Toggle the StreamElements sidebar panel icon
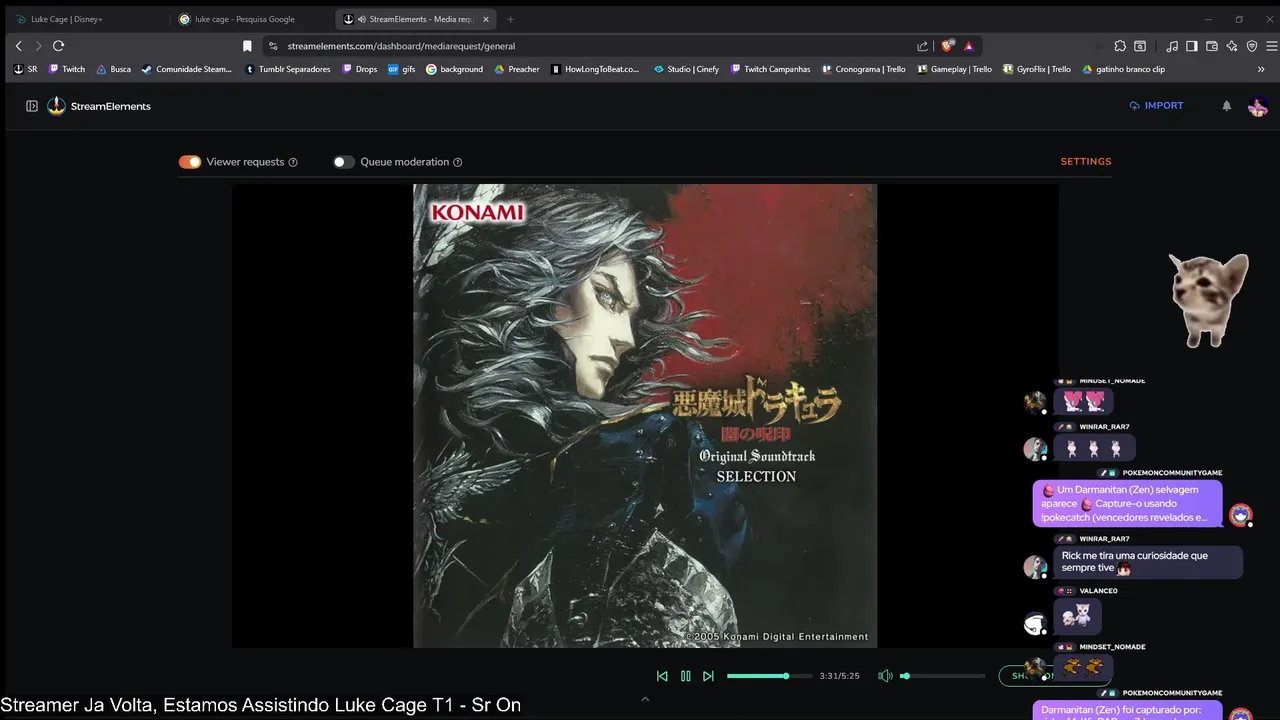The image size is (1280, 720). pyautogui.click(x=32, y=106)
